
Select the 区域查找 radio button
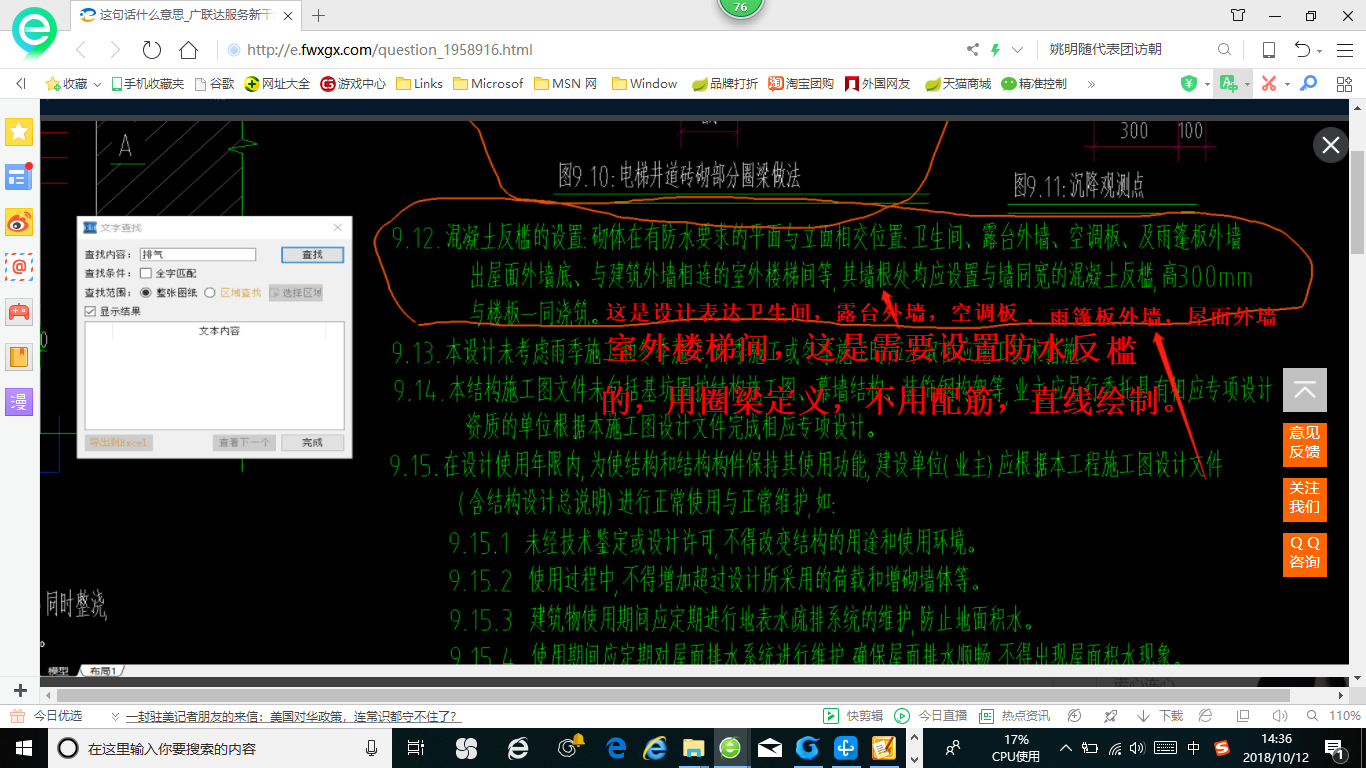point(210,293)
